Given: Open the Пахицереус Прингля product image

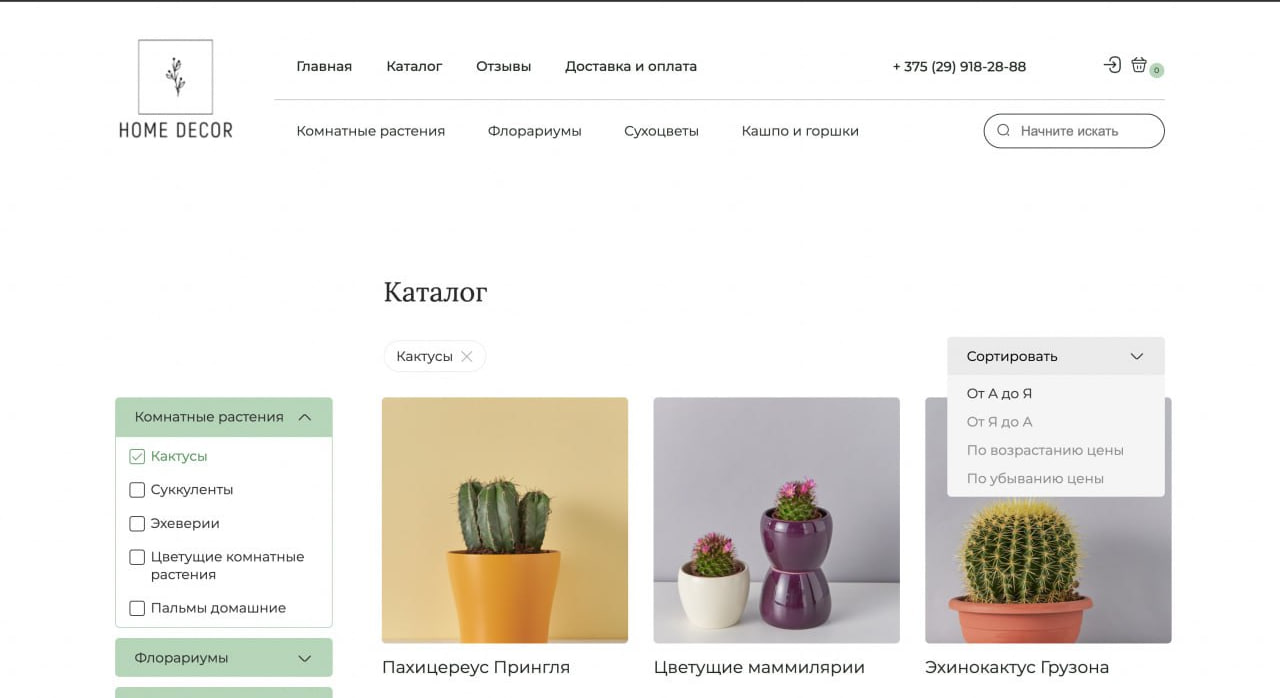Looking at the screenshot, I should pyautogui.click(x=505, y=520).
